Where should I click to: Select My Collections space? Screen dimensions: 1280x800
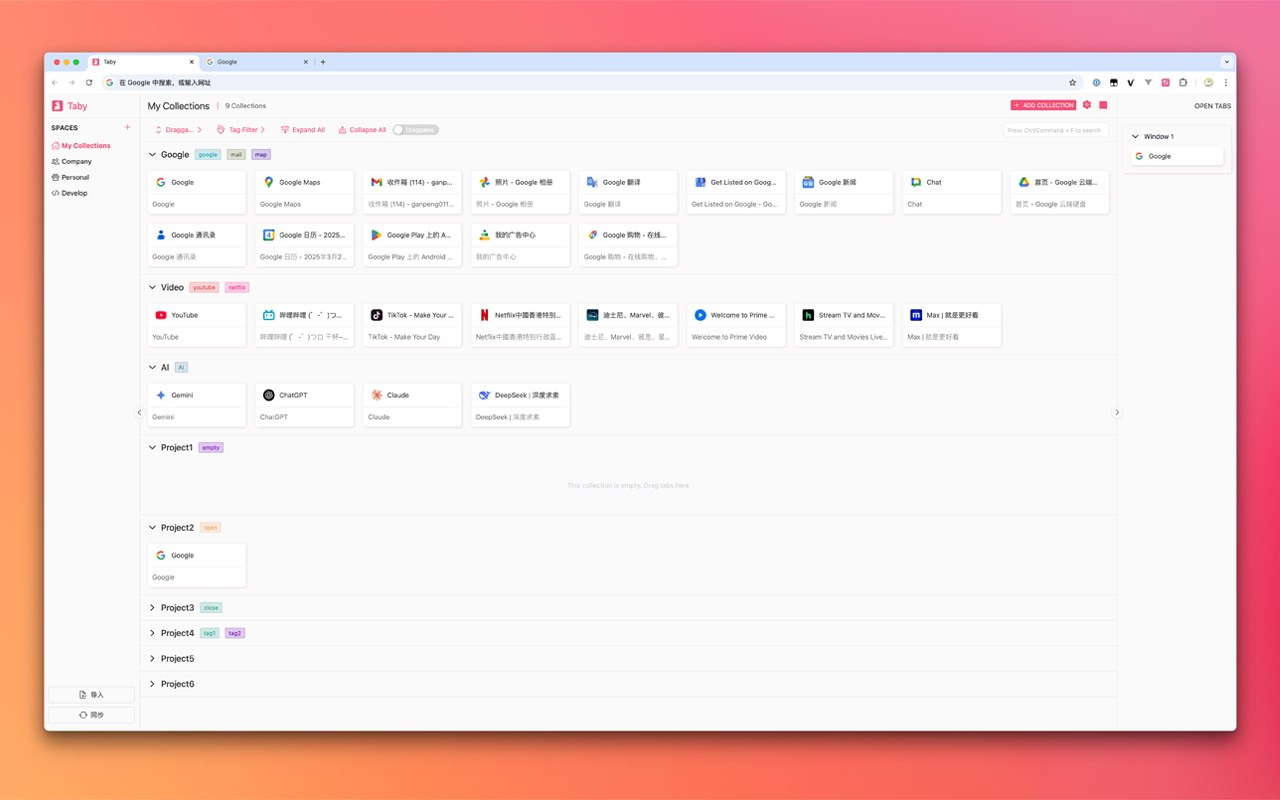(81, 146)
